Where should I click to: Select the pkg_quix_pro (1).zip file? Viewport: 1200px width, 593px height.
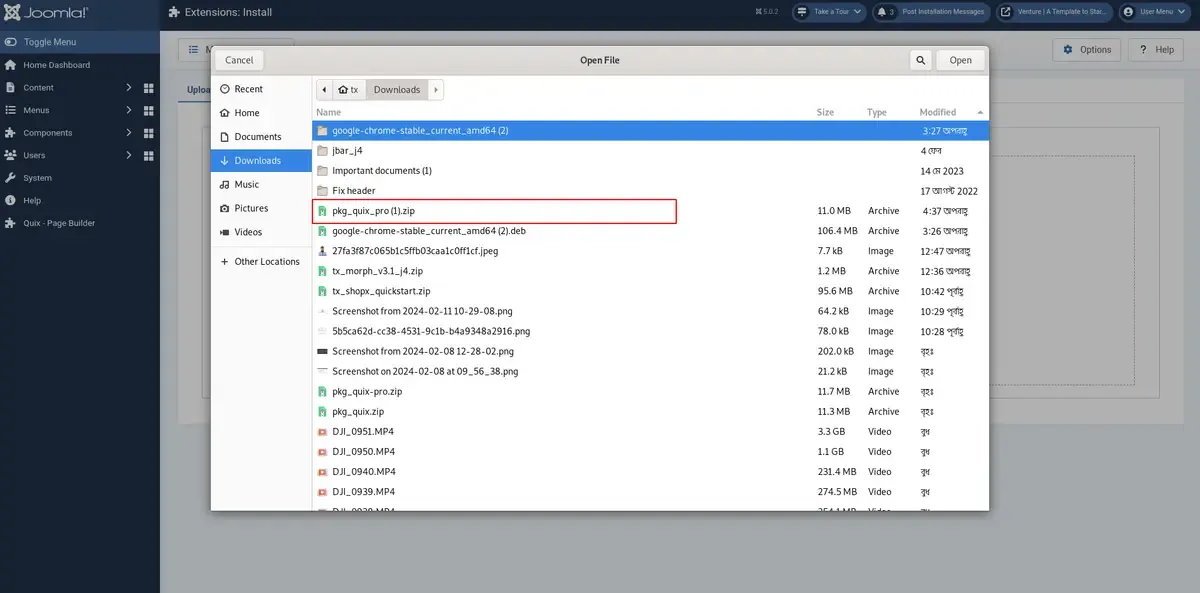(x=650, y=211)
